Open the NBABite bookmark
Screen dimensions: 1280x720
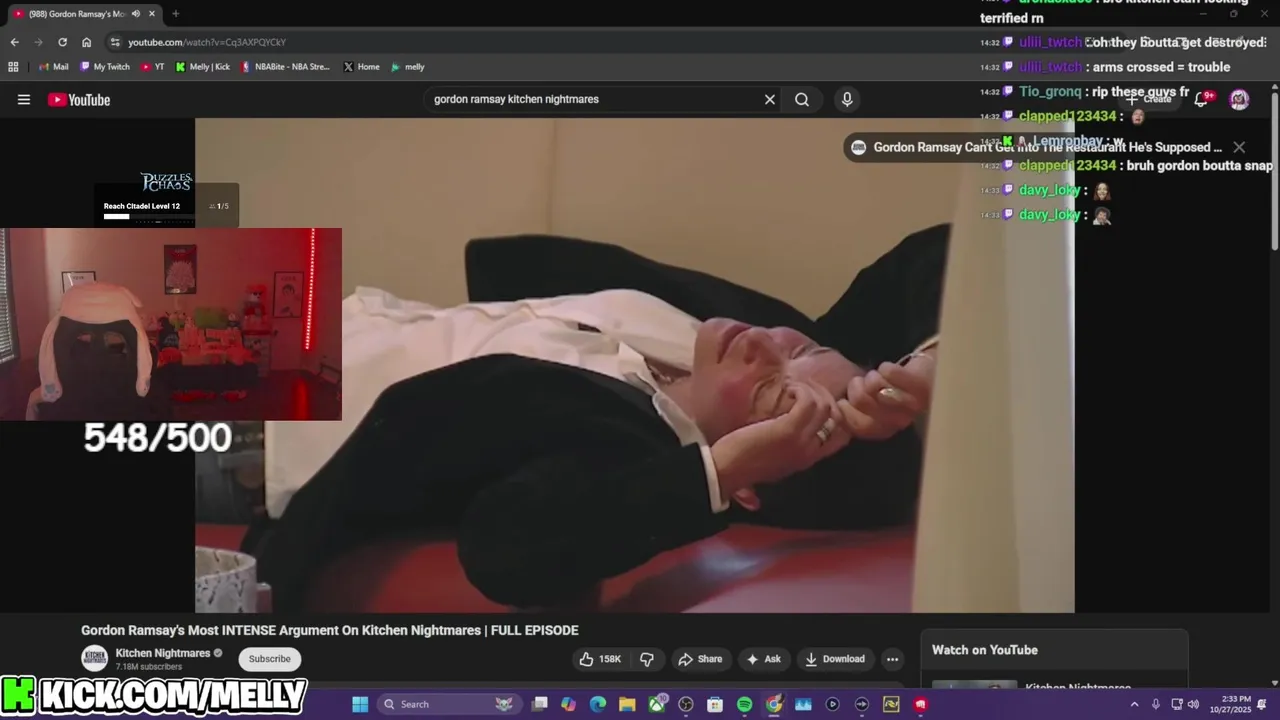(286, 67)
